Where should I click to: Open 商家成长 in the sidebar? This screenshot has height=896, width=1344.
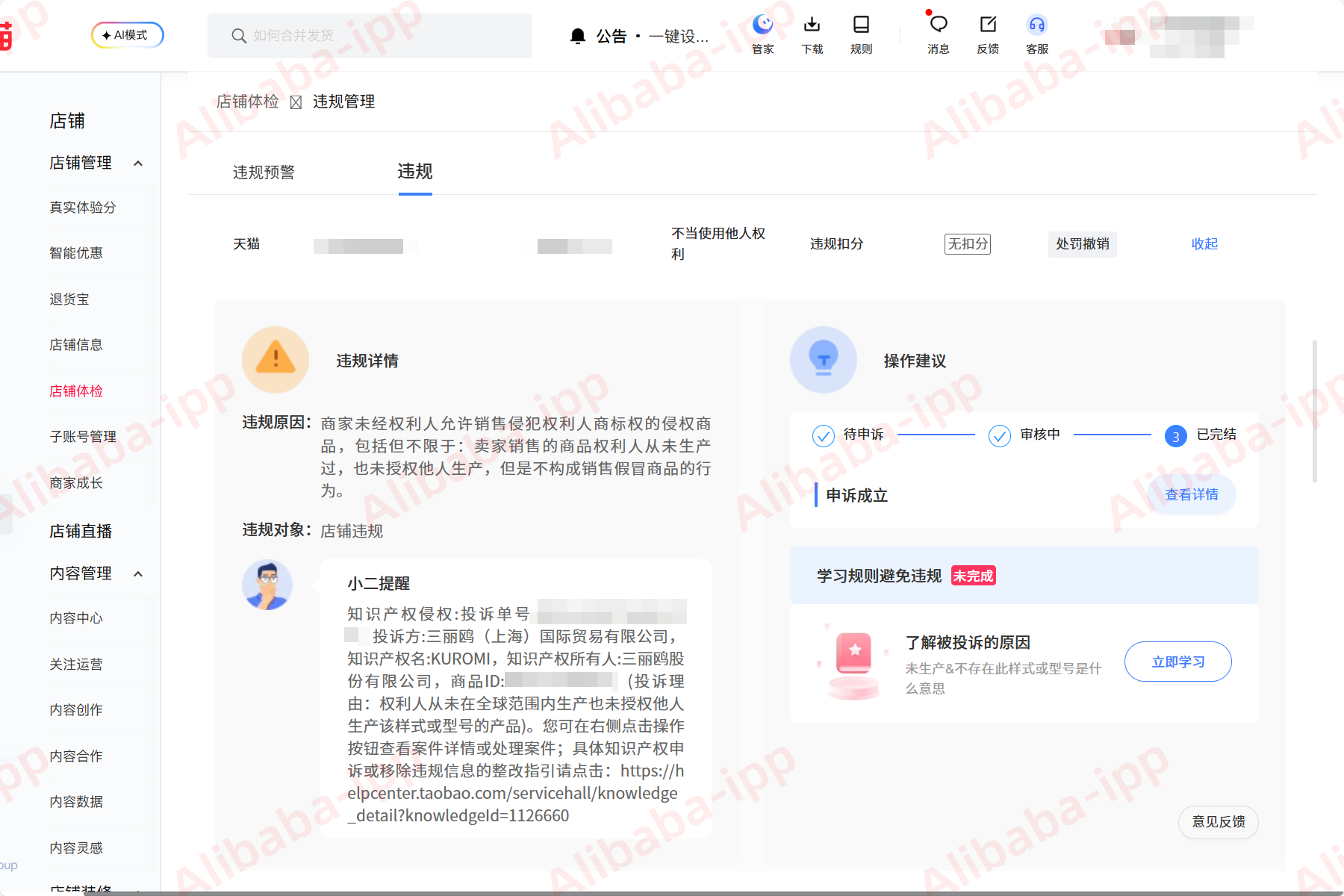coord(76,482)
